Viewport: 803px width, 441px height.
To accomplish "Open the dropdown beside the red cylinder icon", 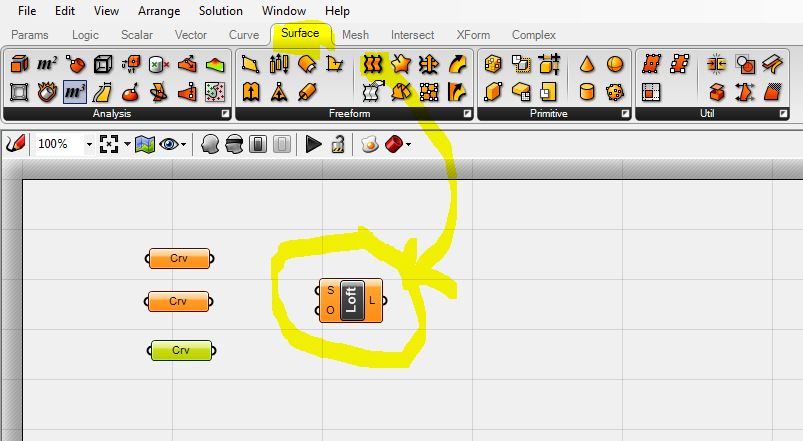I will pos(408,144).
